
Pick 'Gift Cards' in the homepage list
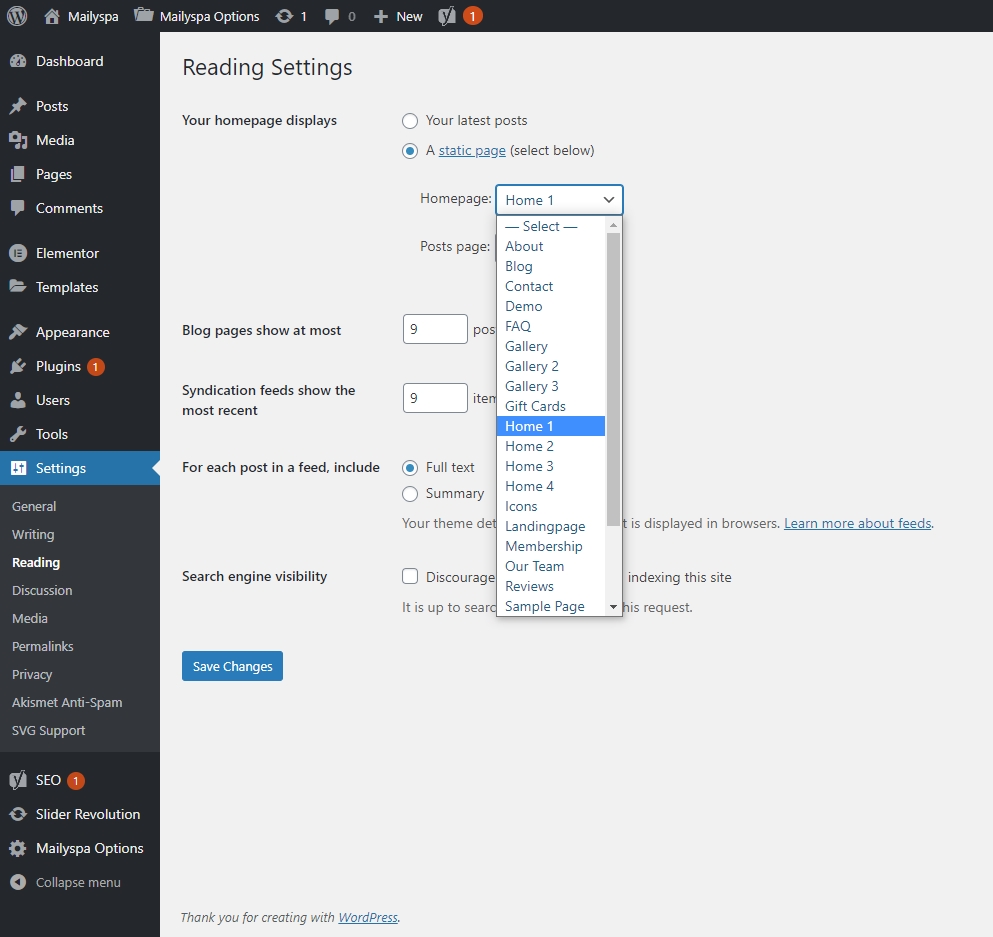535,406
